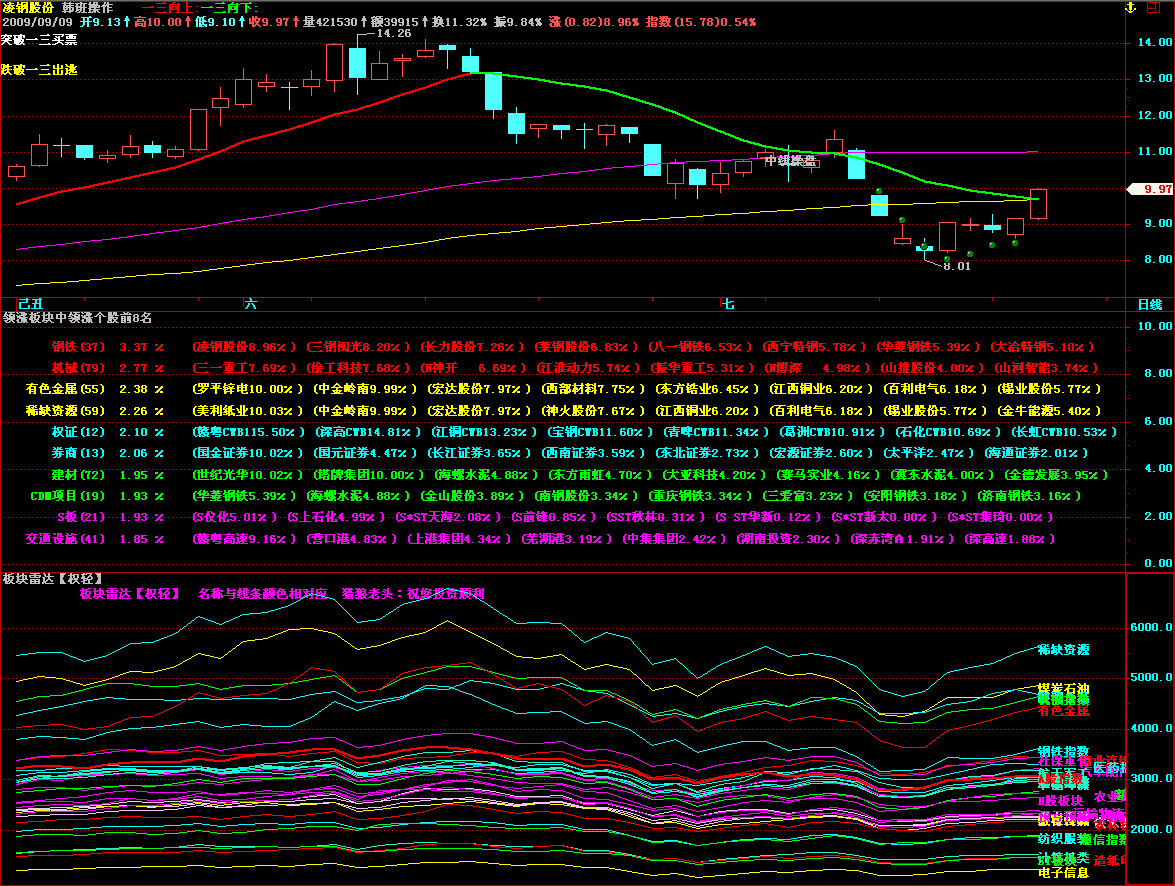Click the 跌破一三出逃 label

(39, 70)
